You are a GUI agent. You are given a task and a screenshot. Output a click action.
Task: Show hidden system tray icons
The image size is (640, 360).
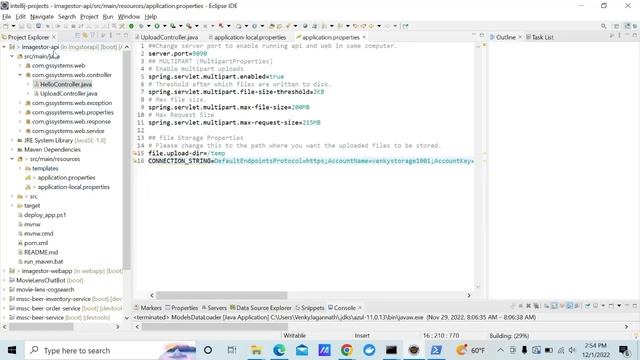[x=500, y=350]
